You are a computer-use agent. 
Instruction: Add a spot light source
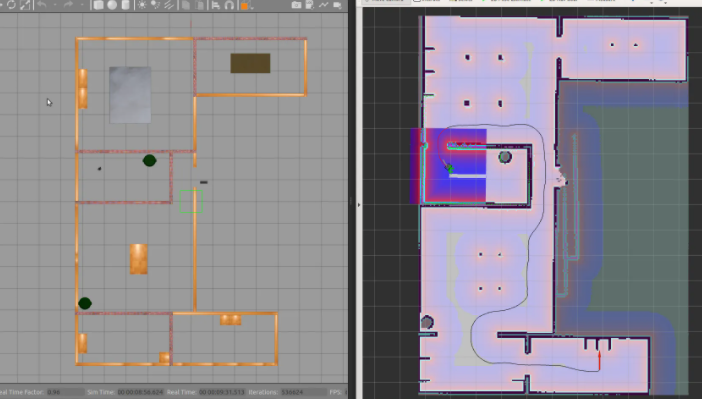coord(155,5)
